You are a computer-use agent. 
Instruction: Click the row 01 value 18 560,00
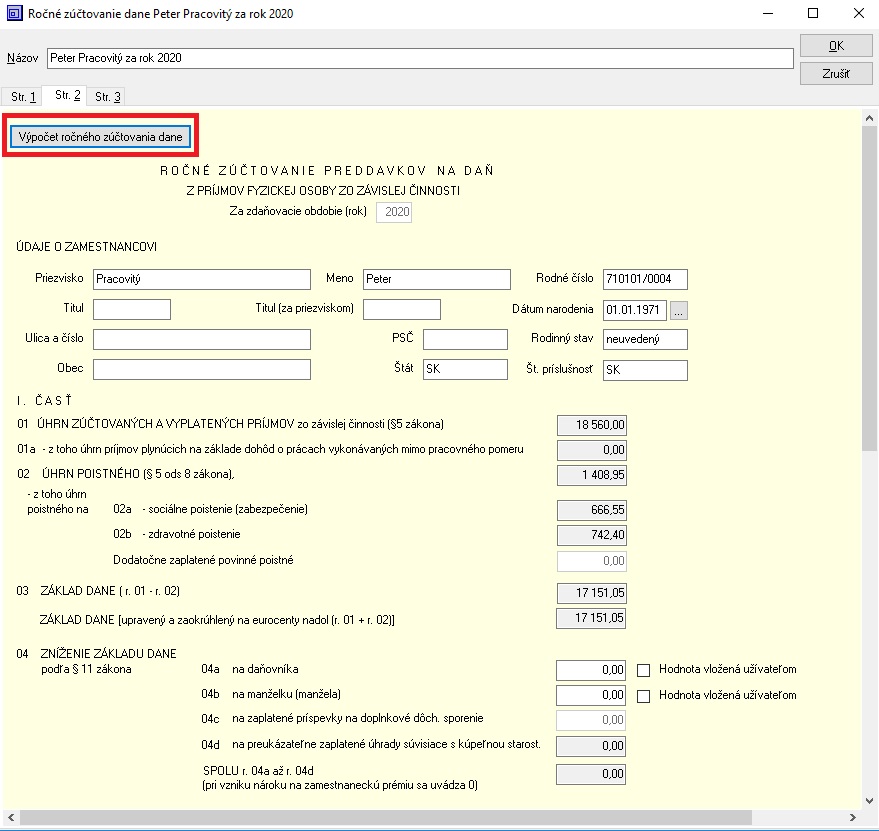[591, 425]
